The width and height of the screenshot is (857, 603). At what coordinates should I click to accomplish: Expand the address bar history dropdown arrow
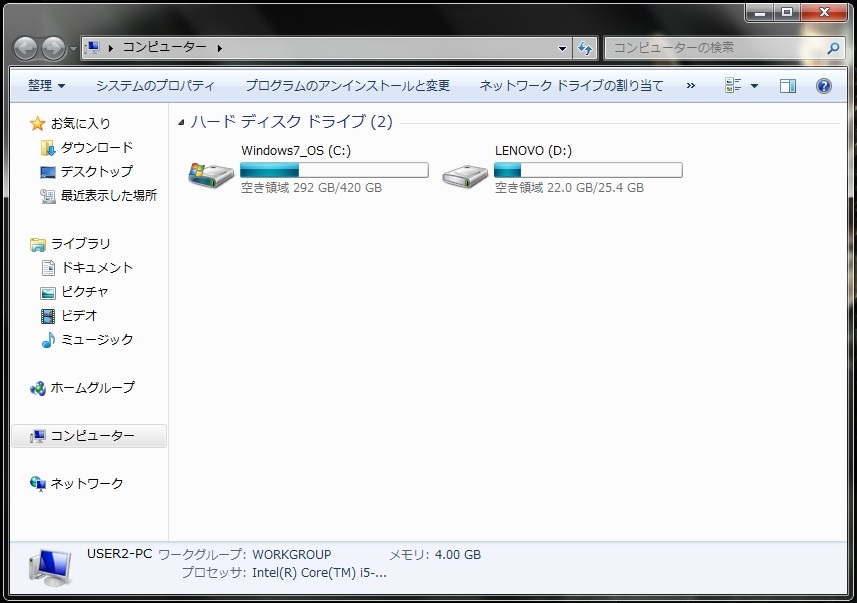[562, 48]
